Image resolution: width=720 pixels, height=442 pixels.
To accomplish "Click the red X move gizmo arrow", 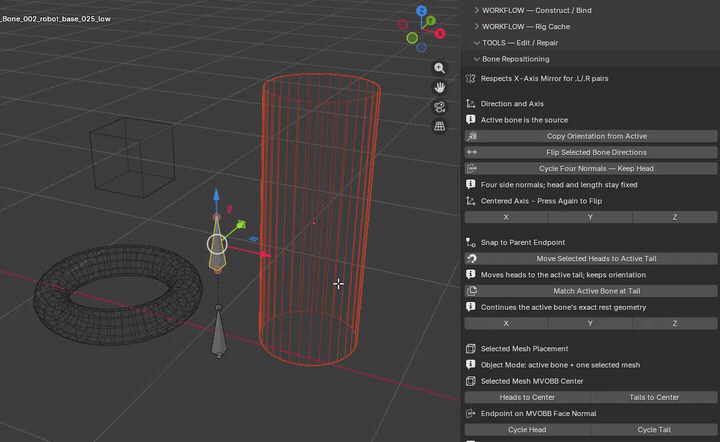I will point(264,254).
